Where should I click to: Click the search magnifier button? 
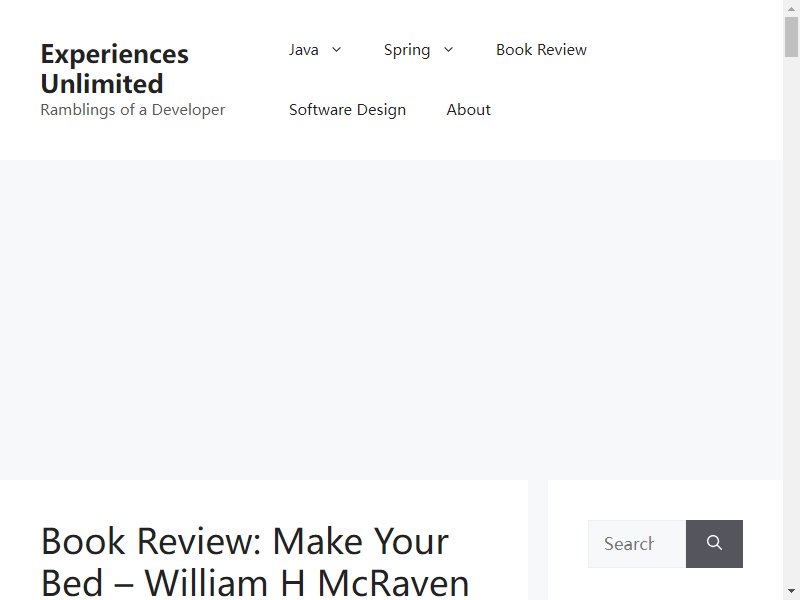click(x=714, y=543)
